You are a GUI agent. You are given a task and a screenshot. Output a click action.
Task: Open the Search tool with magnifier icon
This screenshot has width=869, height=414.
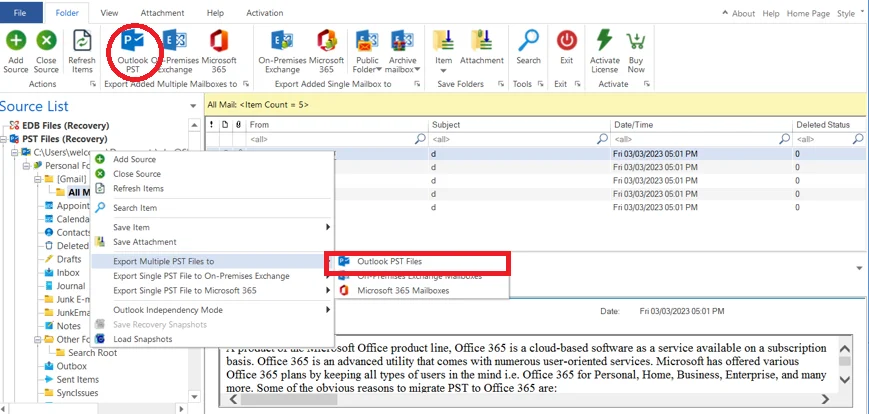(x=528, y=40)
